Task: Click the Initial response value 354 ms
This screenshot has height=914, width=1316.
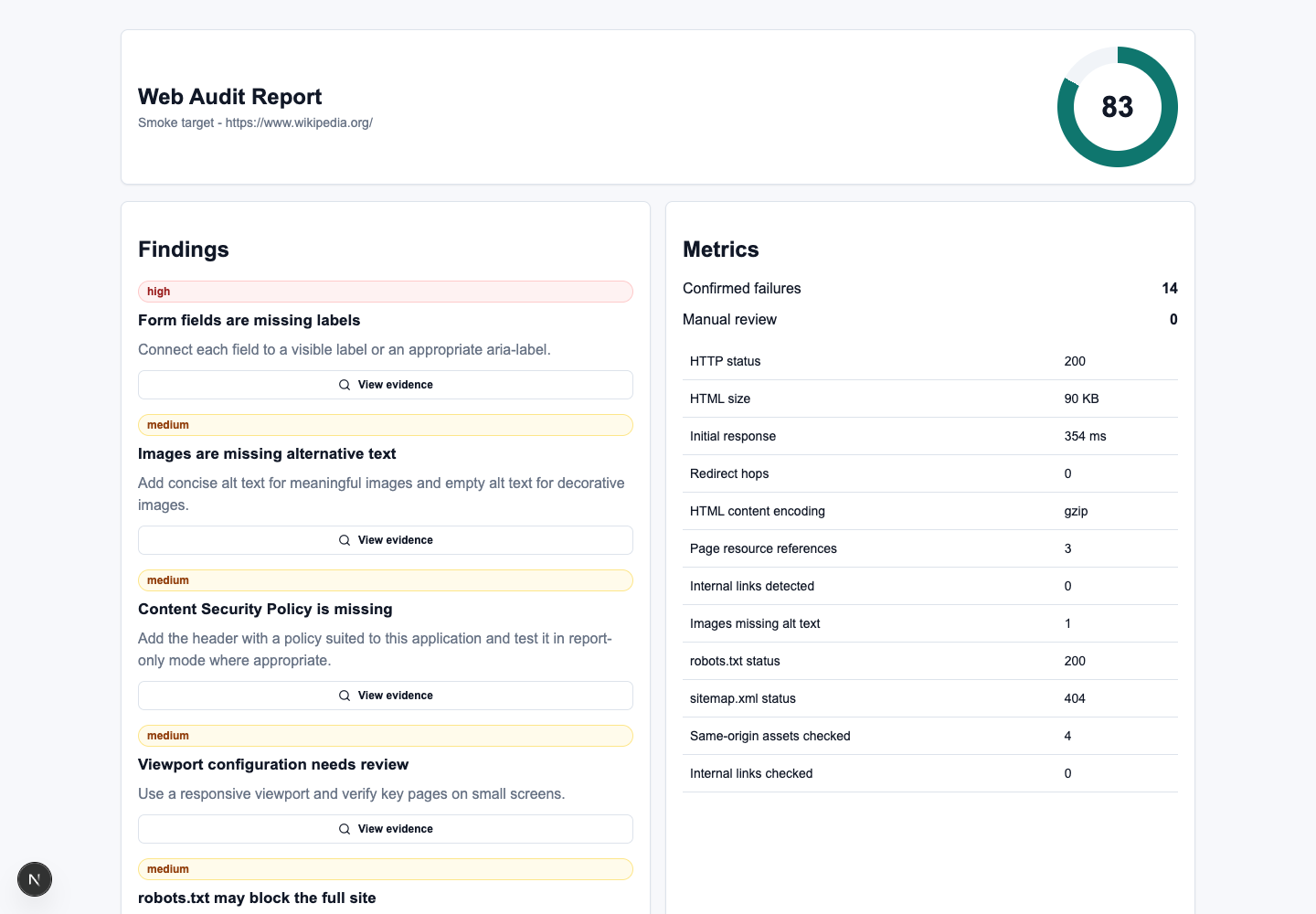Action: (1086, 436)
